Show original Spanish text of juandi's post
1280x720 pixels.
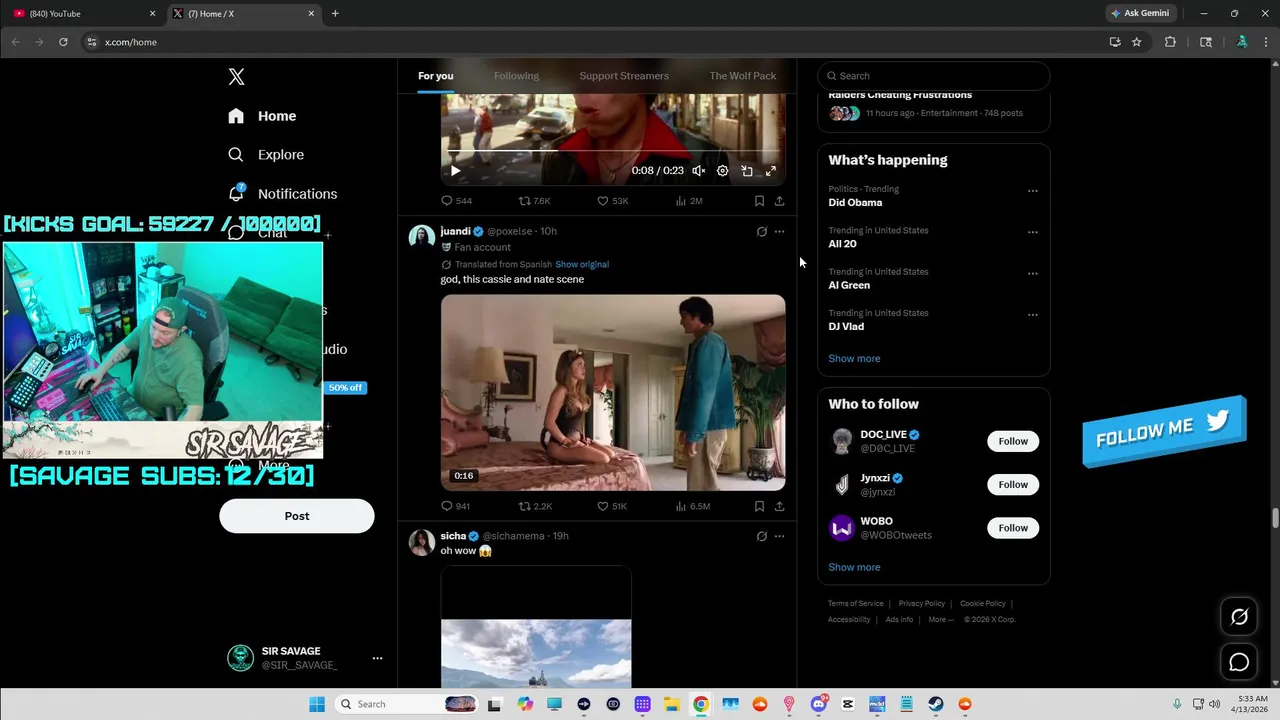click(x=582, y=264)
